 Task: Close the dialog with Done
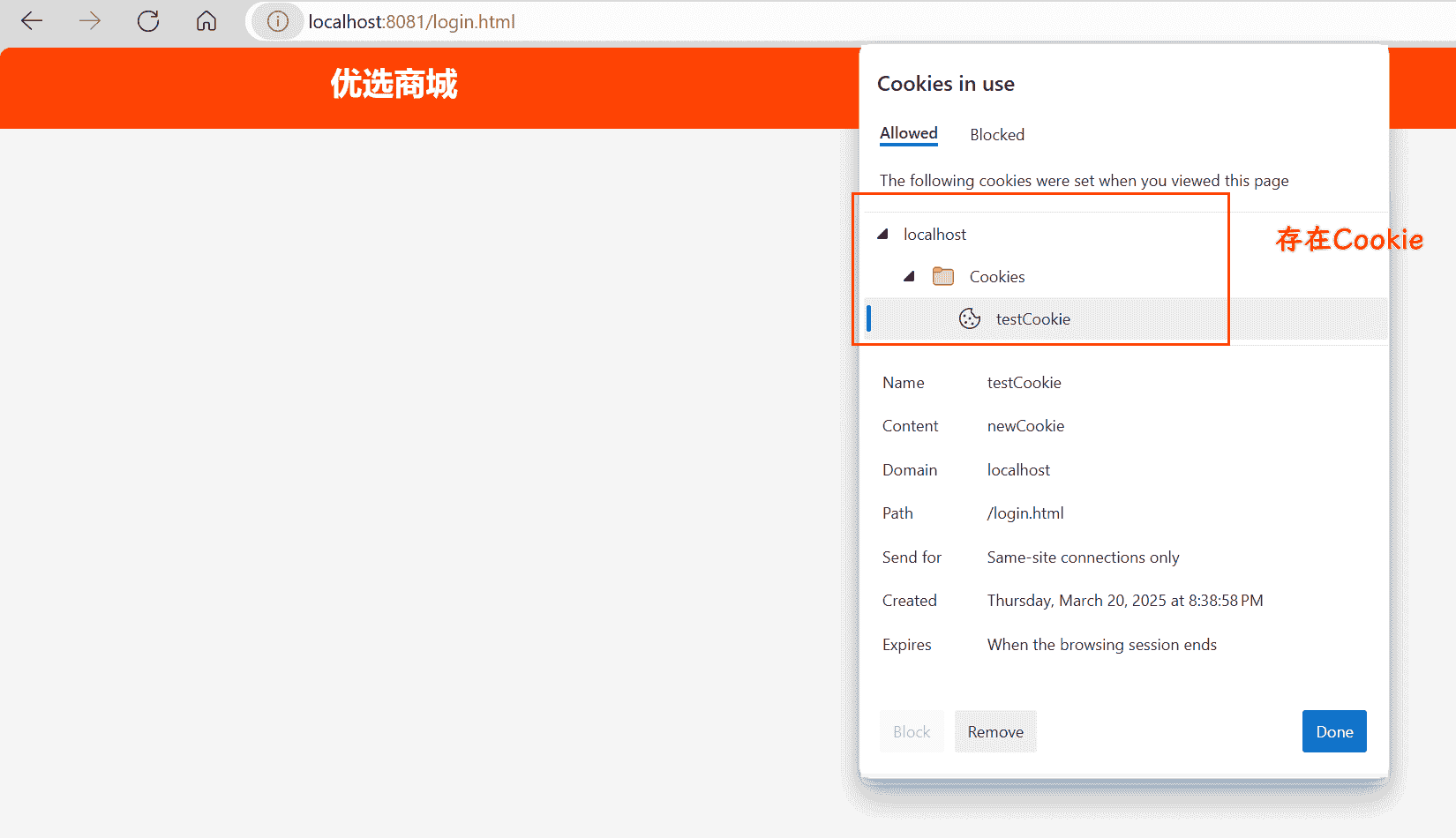pos(1334,731)
